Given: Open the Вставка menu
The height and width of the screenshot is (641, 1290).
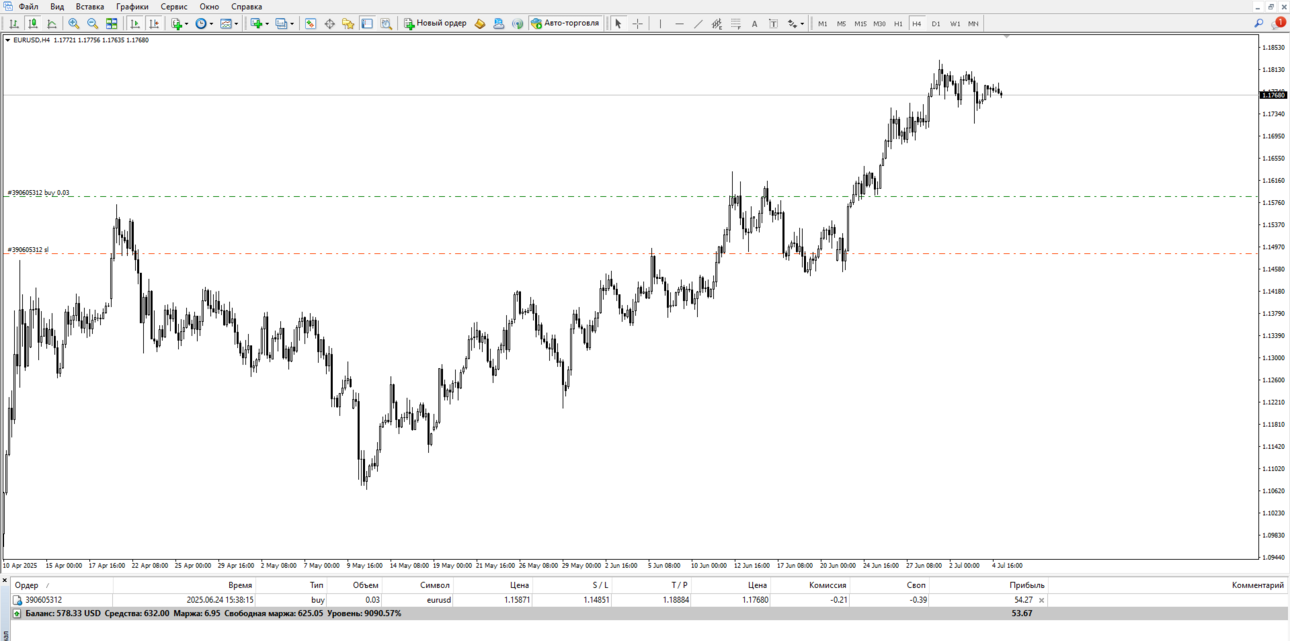Looking at the screenshot, I should (90, 6).
